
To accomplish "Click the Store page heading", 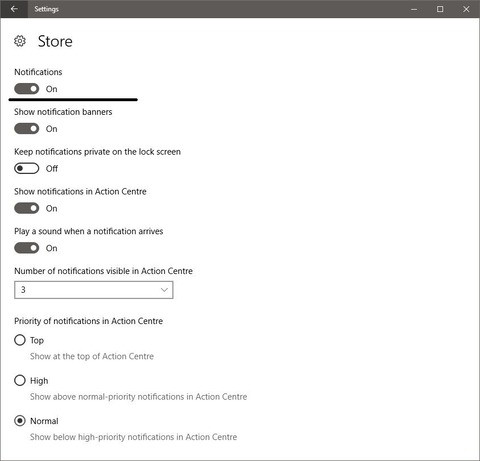I will tap(55, 41).
